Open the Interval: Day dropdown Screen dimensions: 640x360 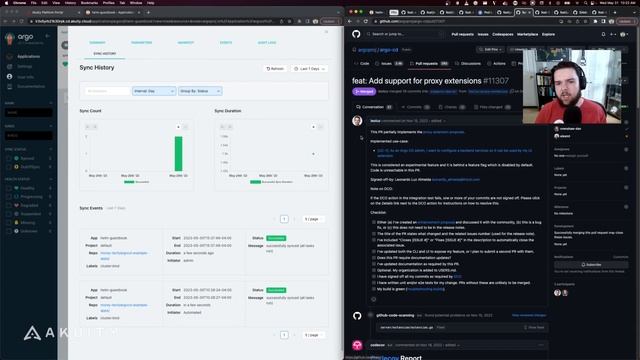click(154, 91)
